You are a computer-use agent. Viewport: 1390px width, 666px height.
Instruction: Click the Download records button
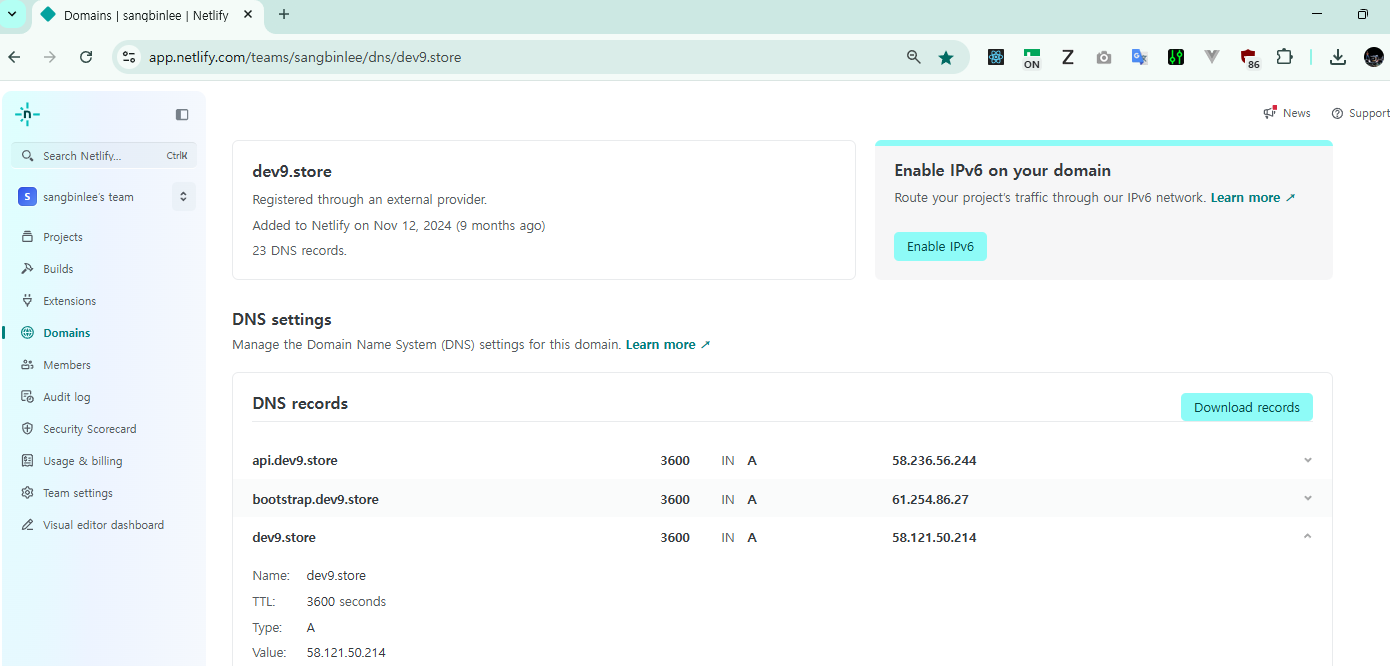[x=1247, y=407]
